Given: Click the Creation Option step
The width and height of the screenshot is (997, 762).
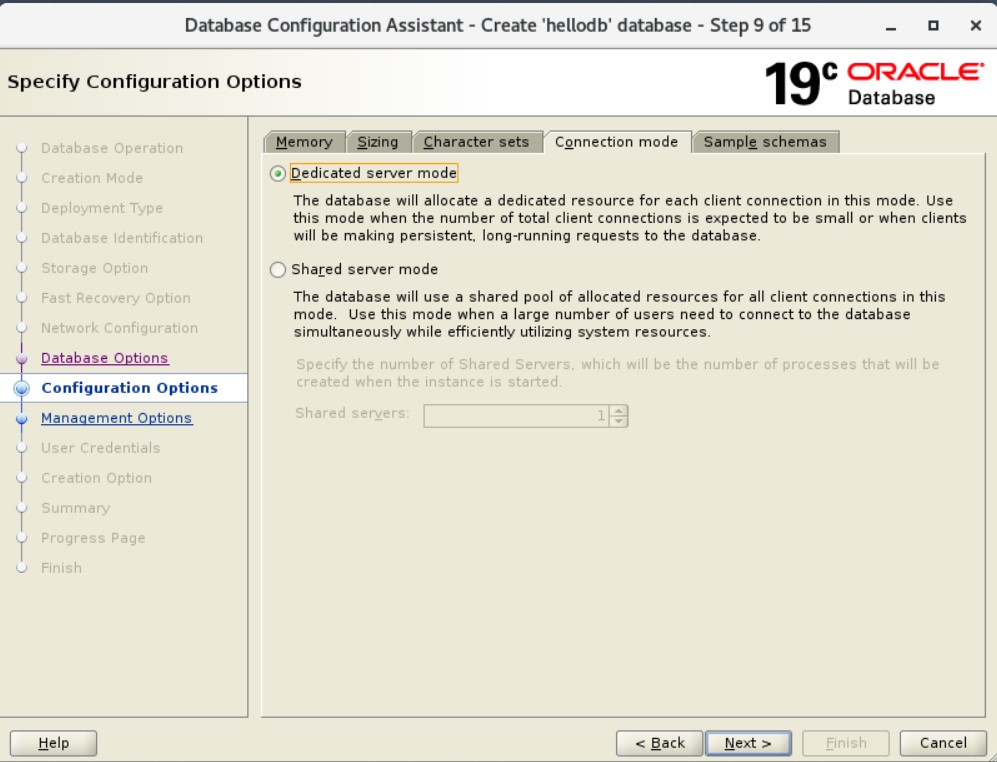Looking at the screenshot, I should point(97,478).
